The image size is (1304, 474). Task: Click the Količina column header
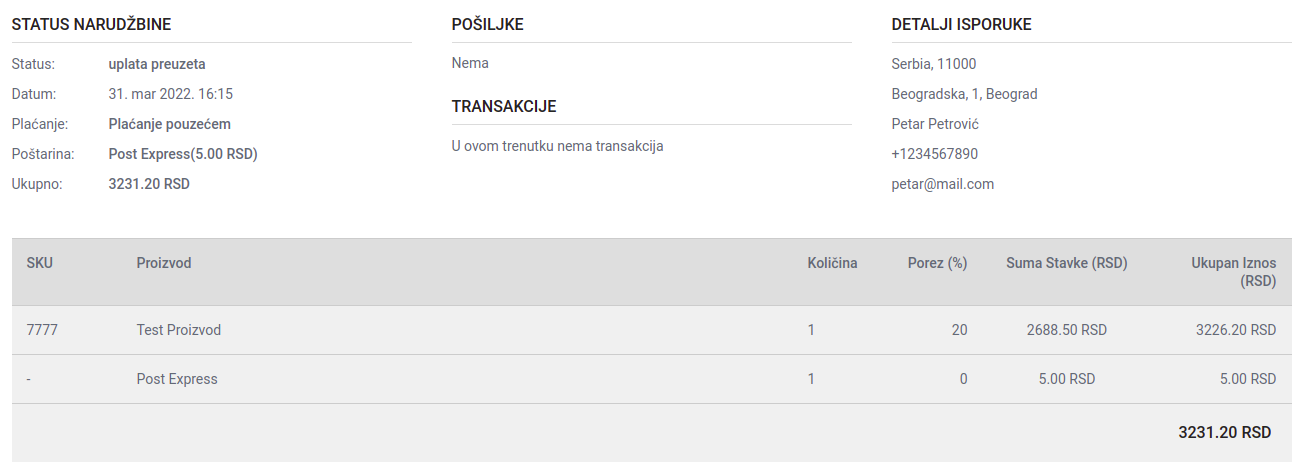point(832,263)
